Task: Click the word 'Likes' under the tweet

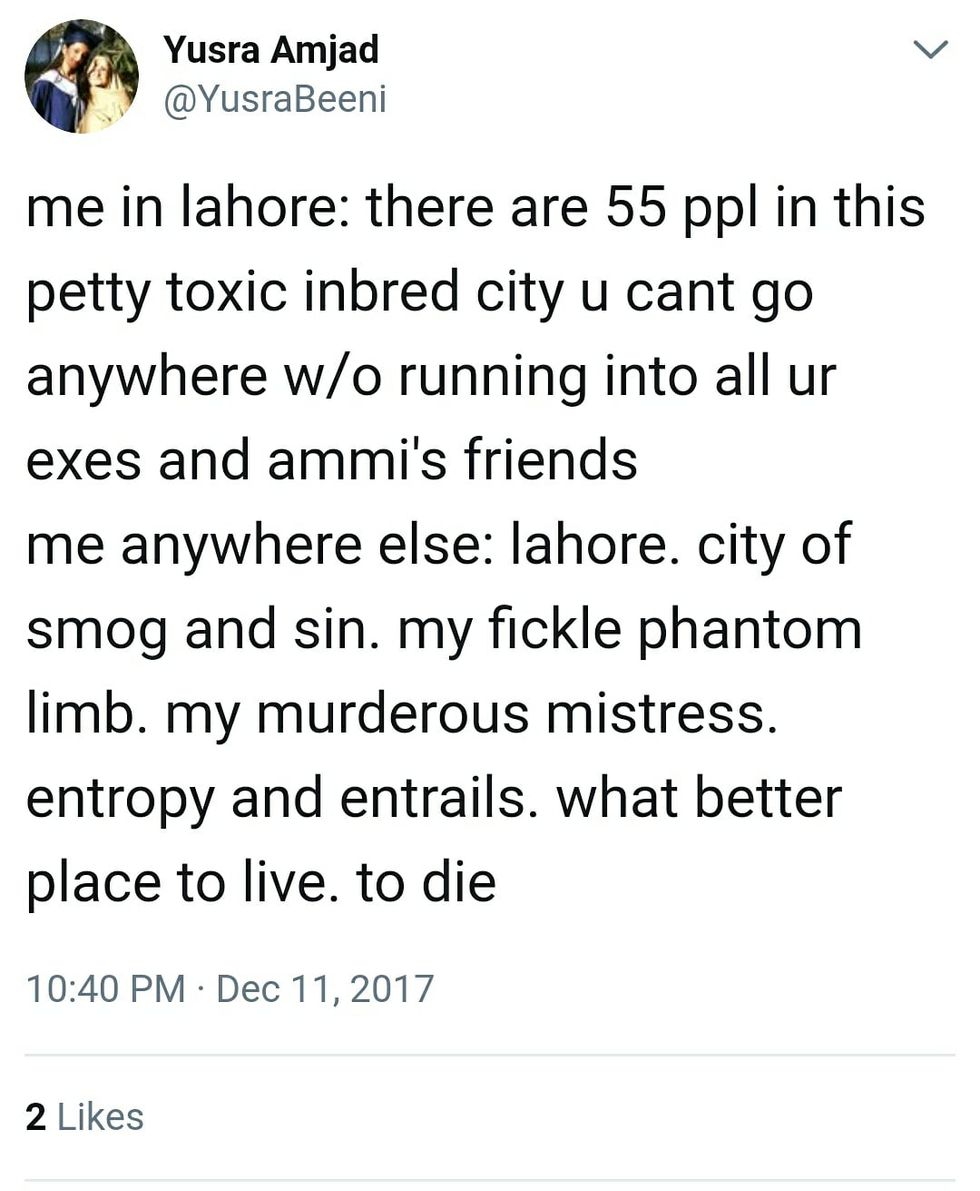Action: (100, 1117)
